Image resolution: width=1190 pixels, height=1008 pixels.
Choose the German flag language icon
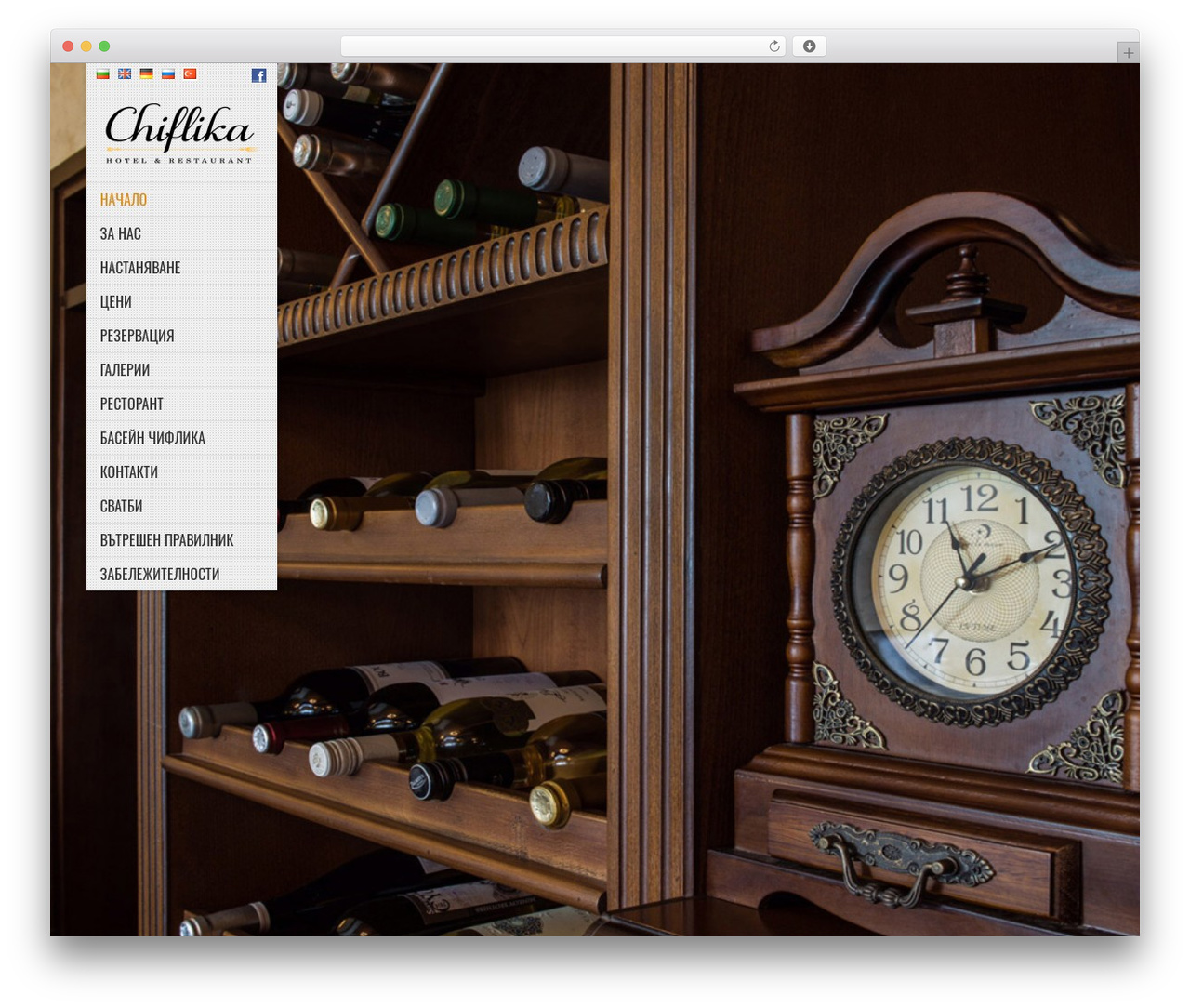click(146, 73)
